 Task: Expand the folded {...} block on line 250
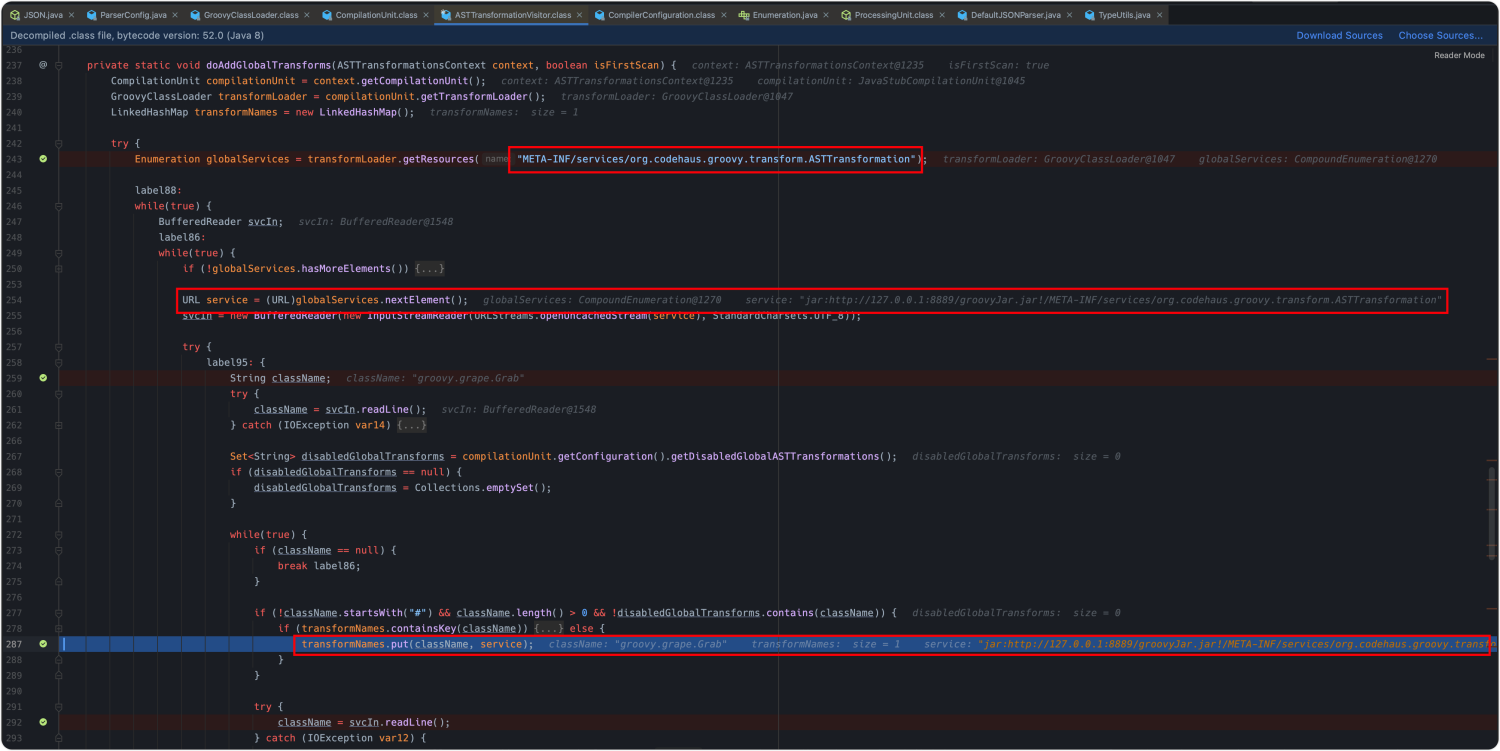tap(430, 269)
